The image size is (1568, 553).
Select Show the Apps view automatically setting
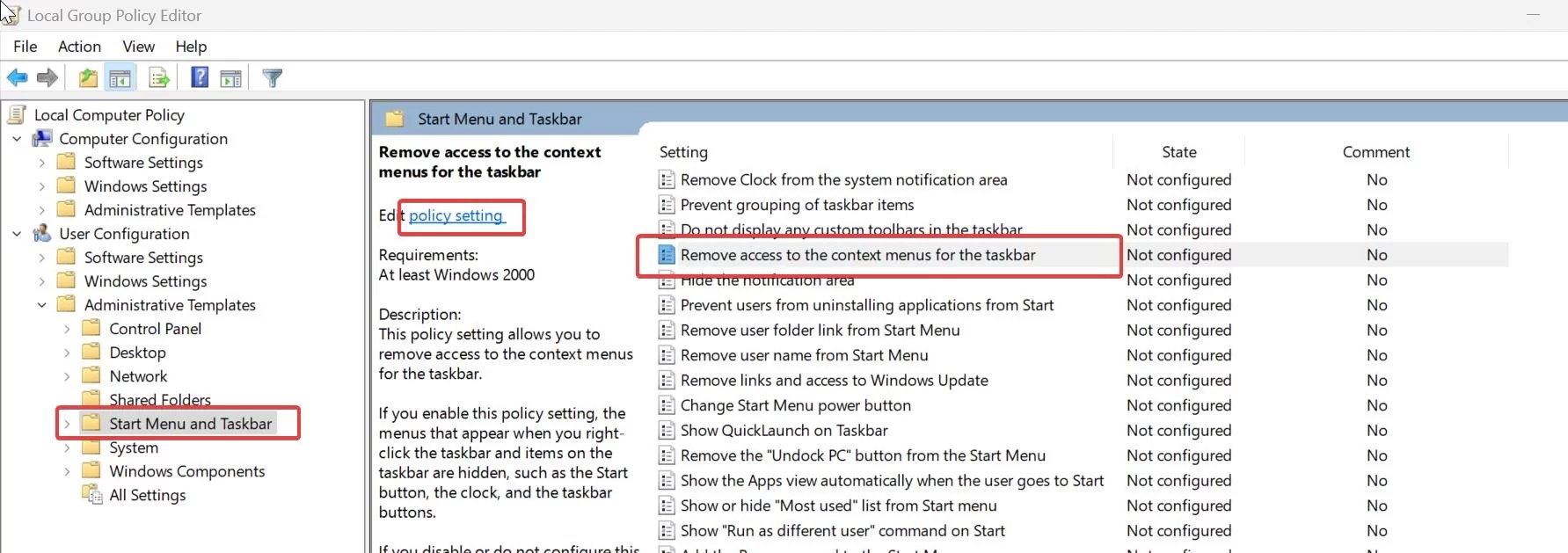click(x=892, y=480)
